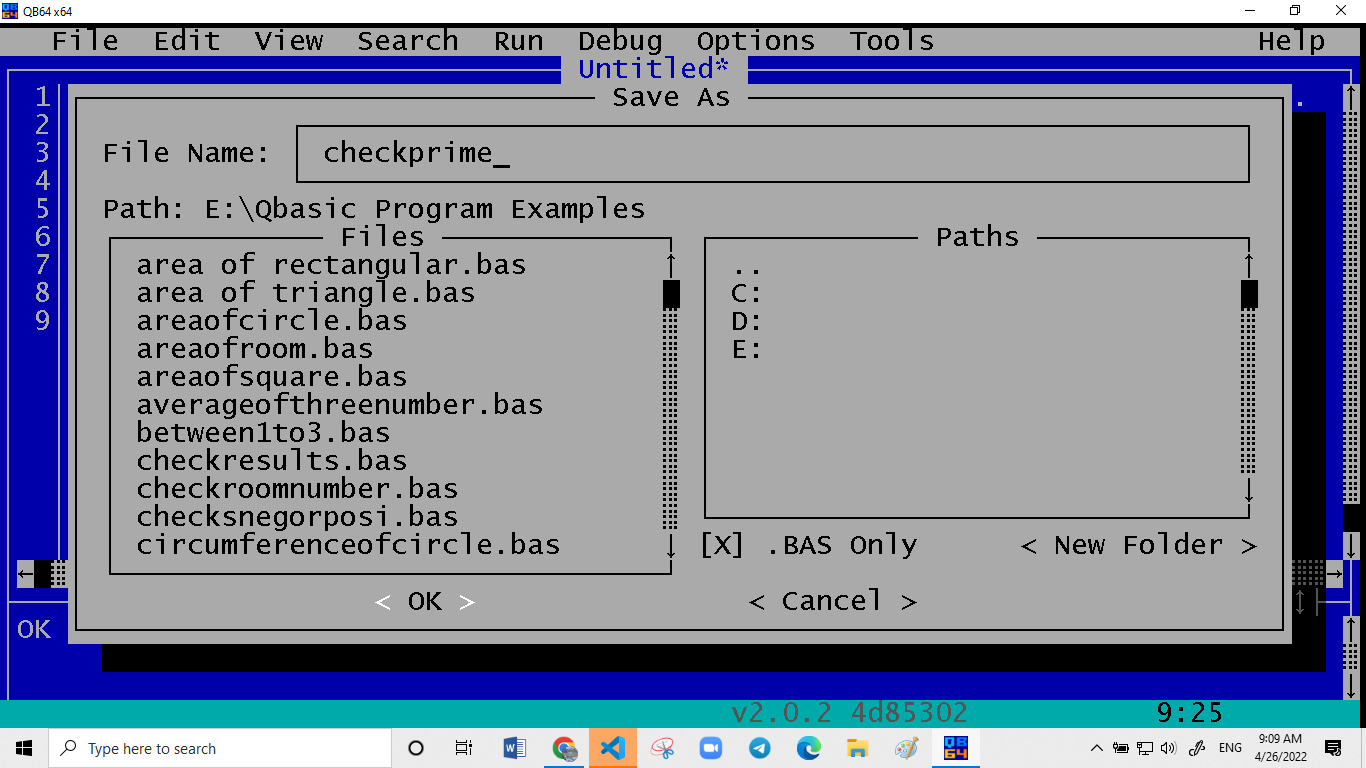The width and height of the screenshot is (1366, 768).
Task: Open File Explorer from the taskbar
Action: coord(857,747)
